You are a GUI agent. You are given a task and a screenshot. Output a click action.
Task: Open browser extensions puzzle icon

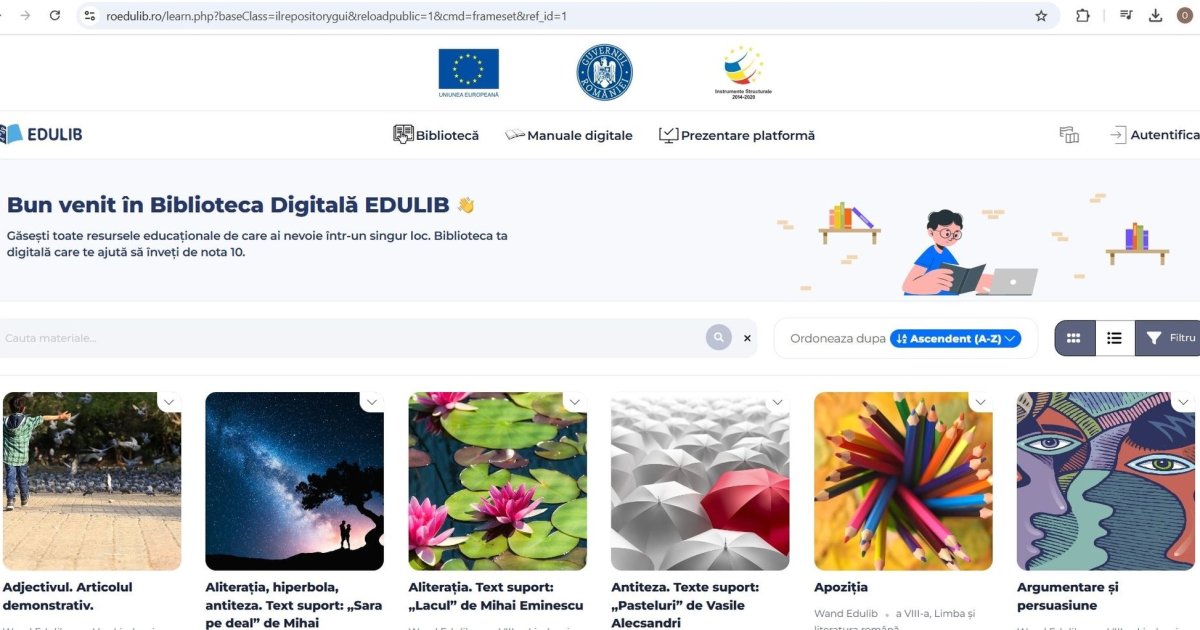[1083, 16]
